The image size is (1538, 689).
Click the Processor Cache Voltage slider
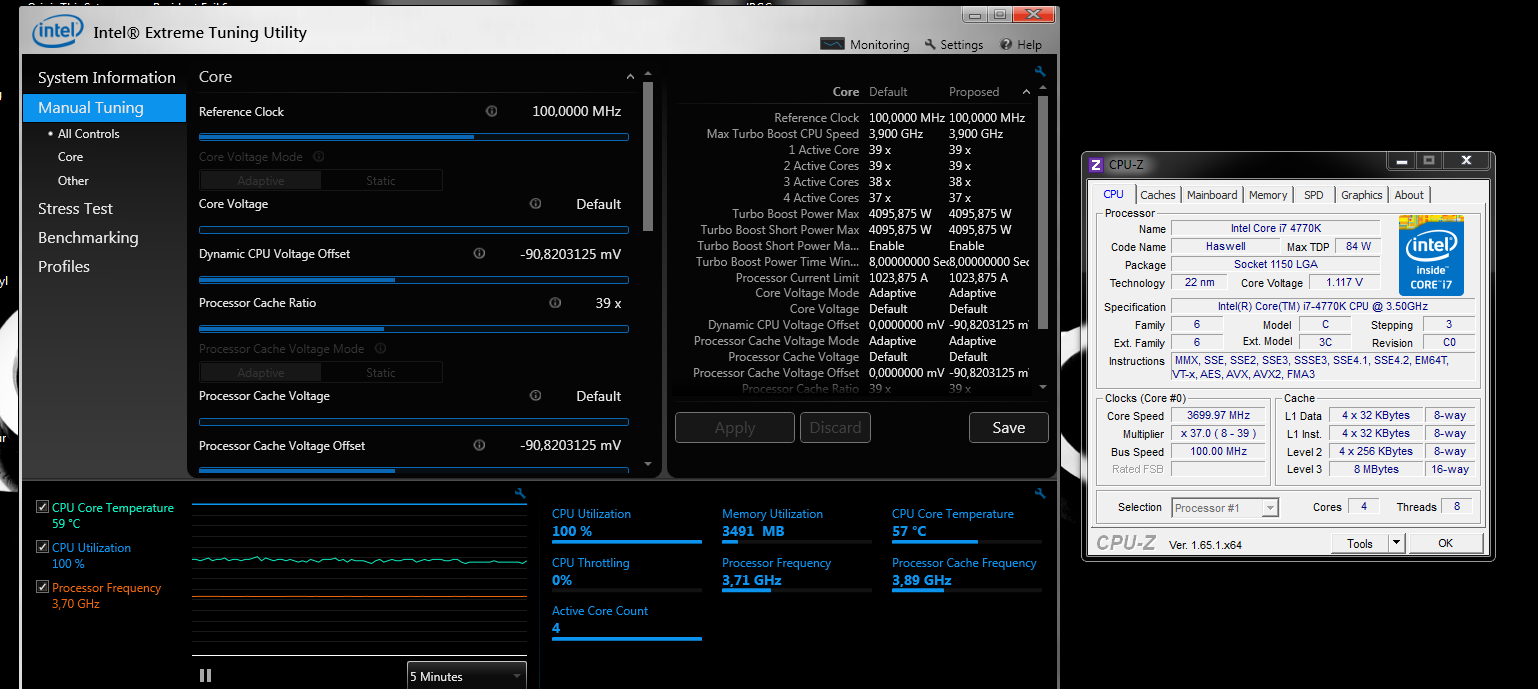click(414, 421)
